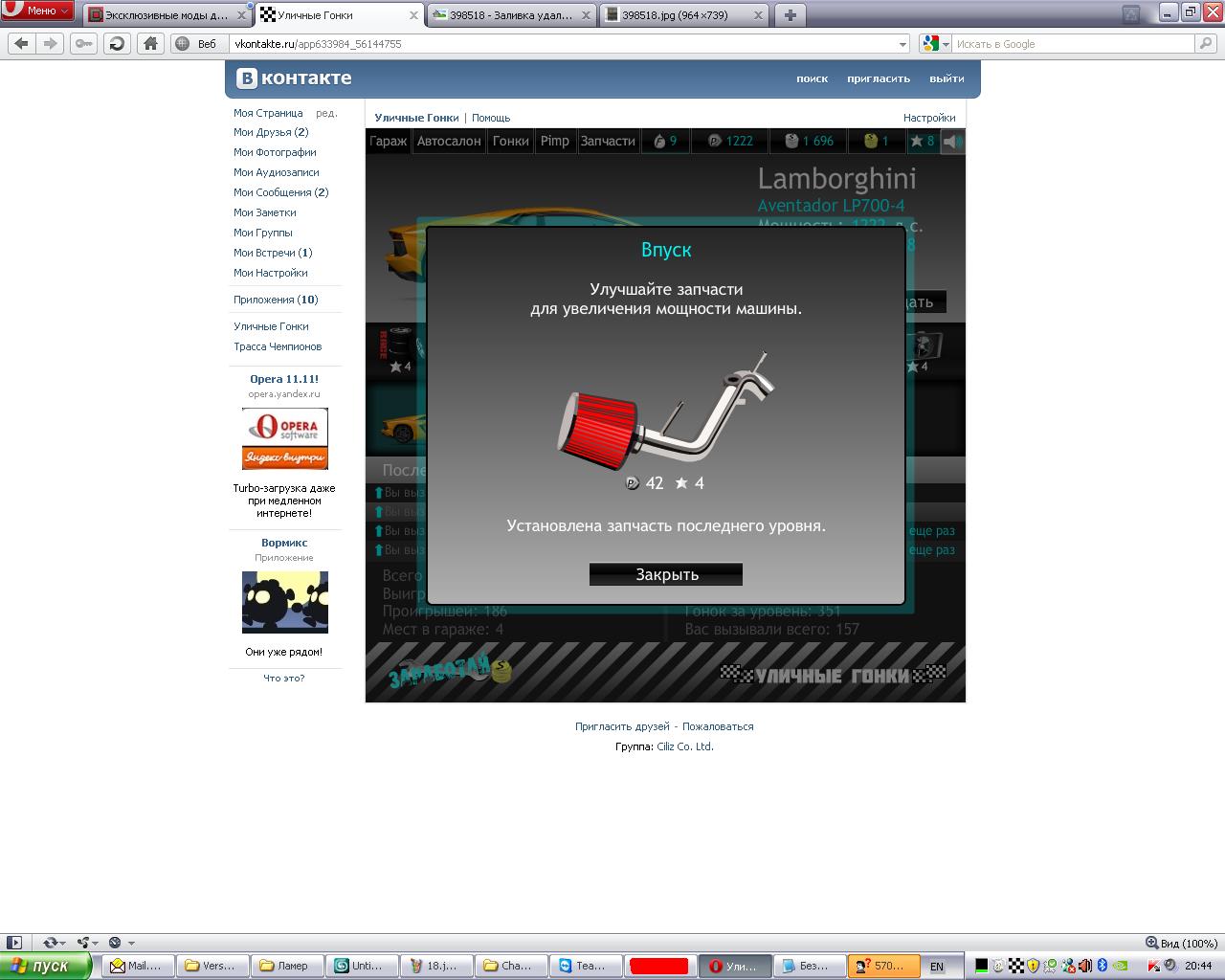Close the Впуск dialog with Закрыть
Image resolution: width=1225 pixels, height=980 pixels.
pyautogui.click(x=666, y=574)
